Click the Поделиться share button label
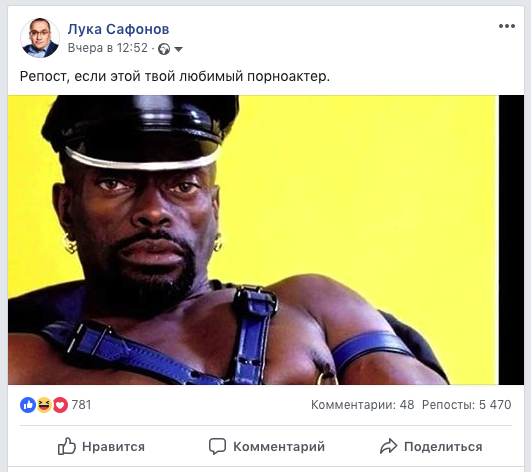This screenshot has height=472, width=531. pos(443,447)
